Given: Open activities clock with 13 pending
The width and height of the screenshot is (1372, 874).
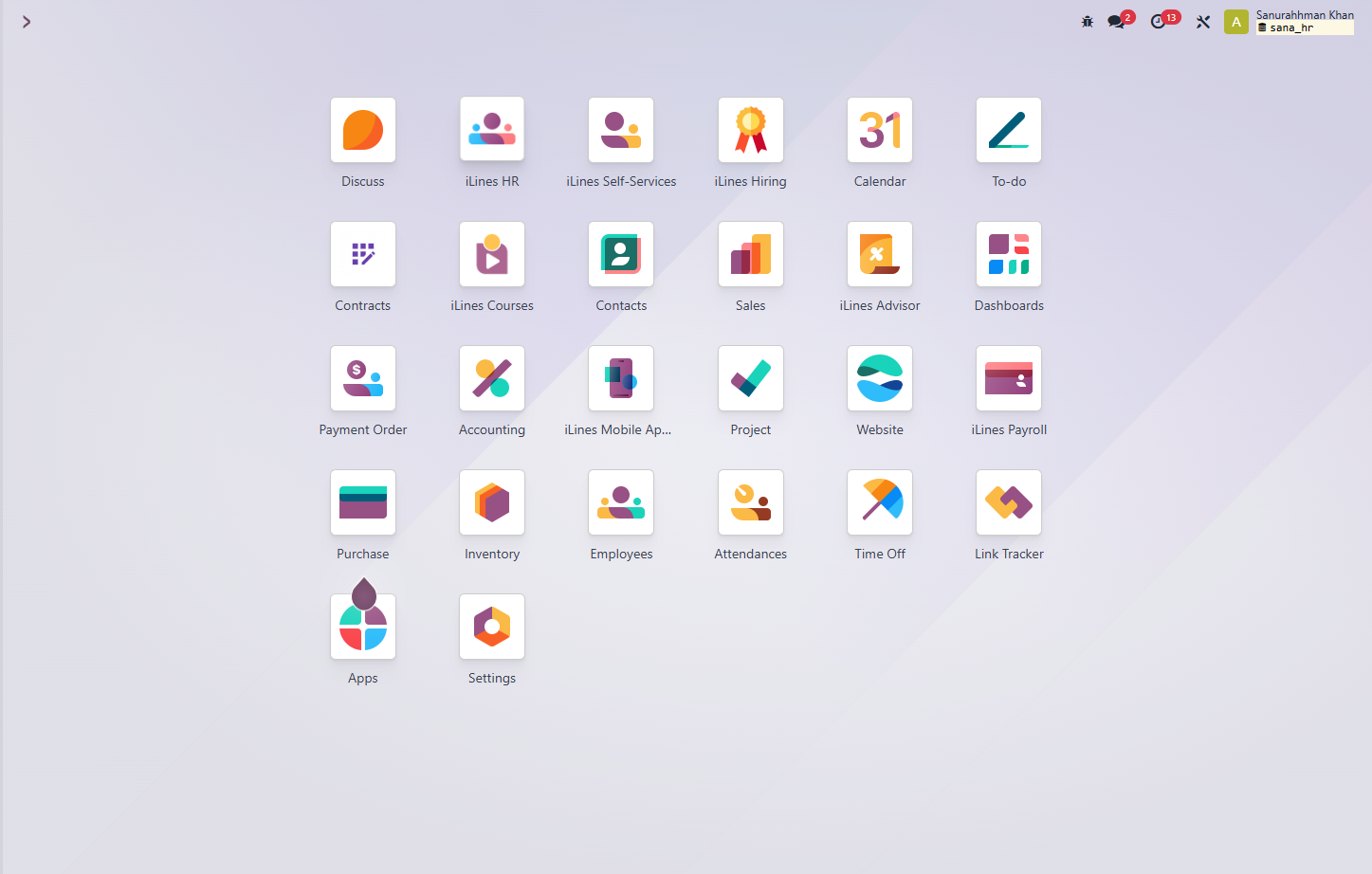Looking at the screenshot, I should tap(1163, 21).
